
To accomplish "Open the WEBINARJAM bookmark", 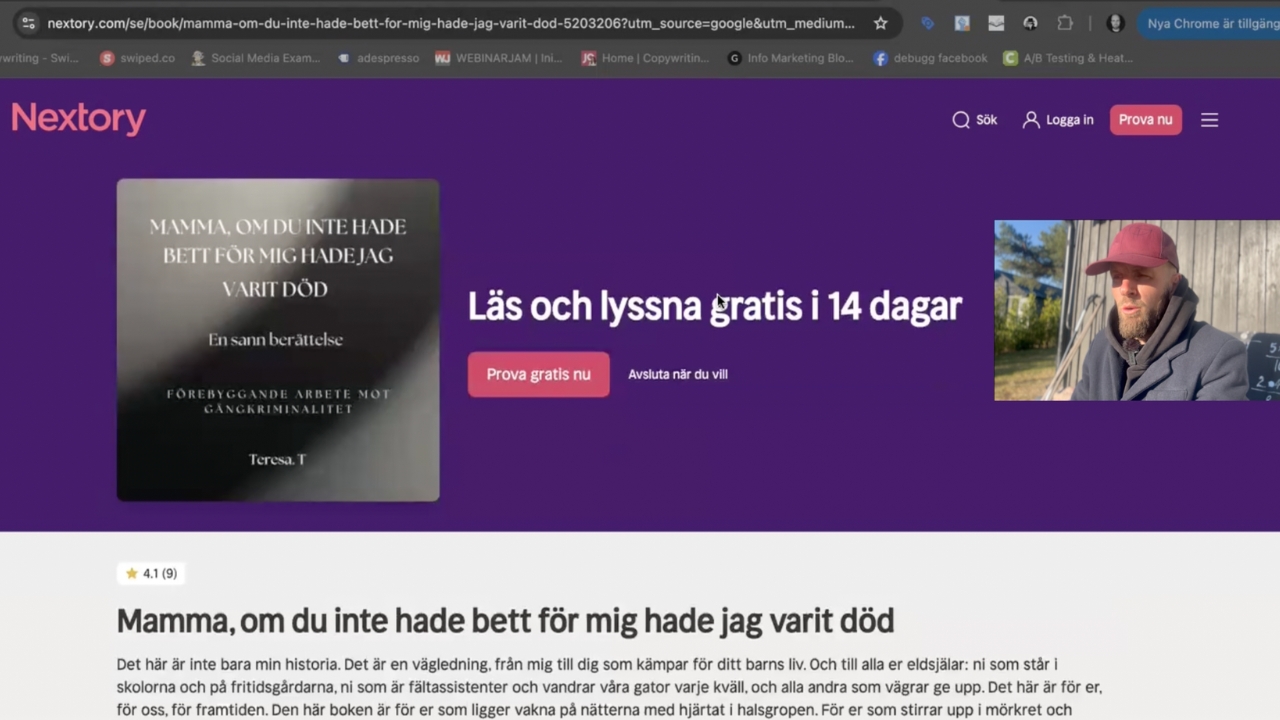I will point(499,58).
